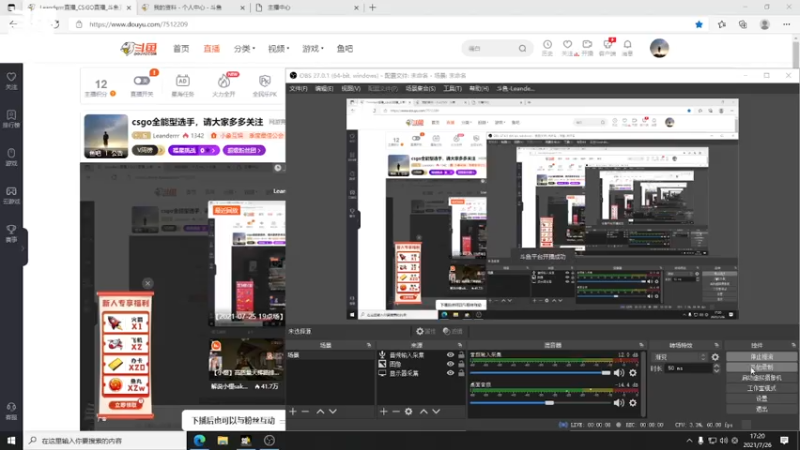Open 赛事 trophy in Douyu left sidebar
Viewport: 800px width, 450px height.
coord(11,234)
